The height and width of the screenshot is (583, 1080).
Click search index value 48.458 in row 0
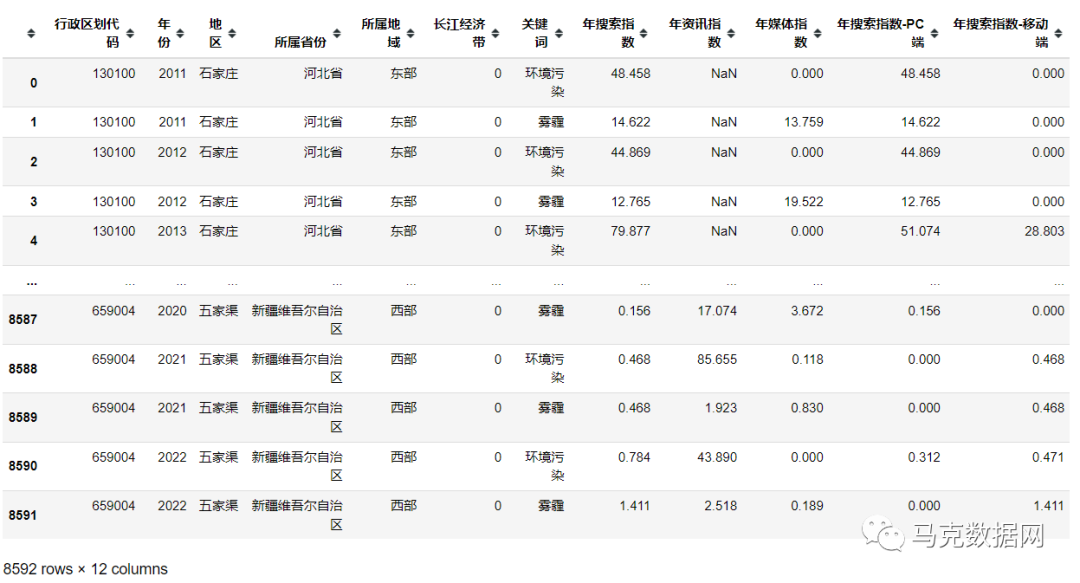tap(630, 74)
